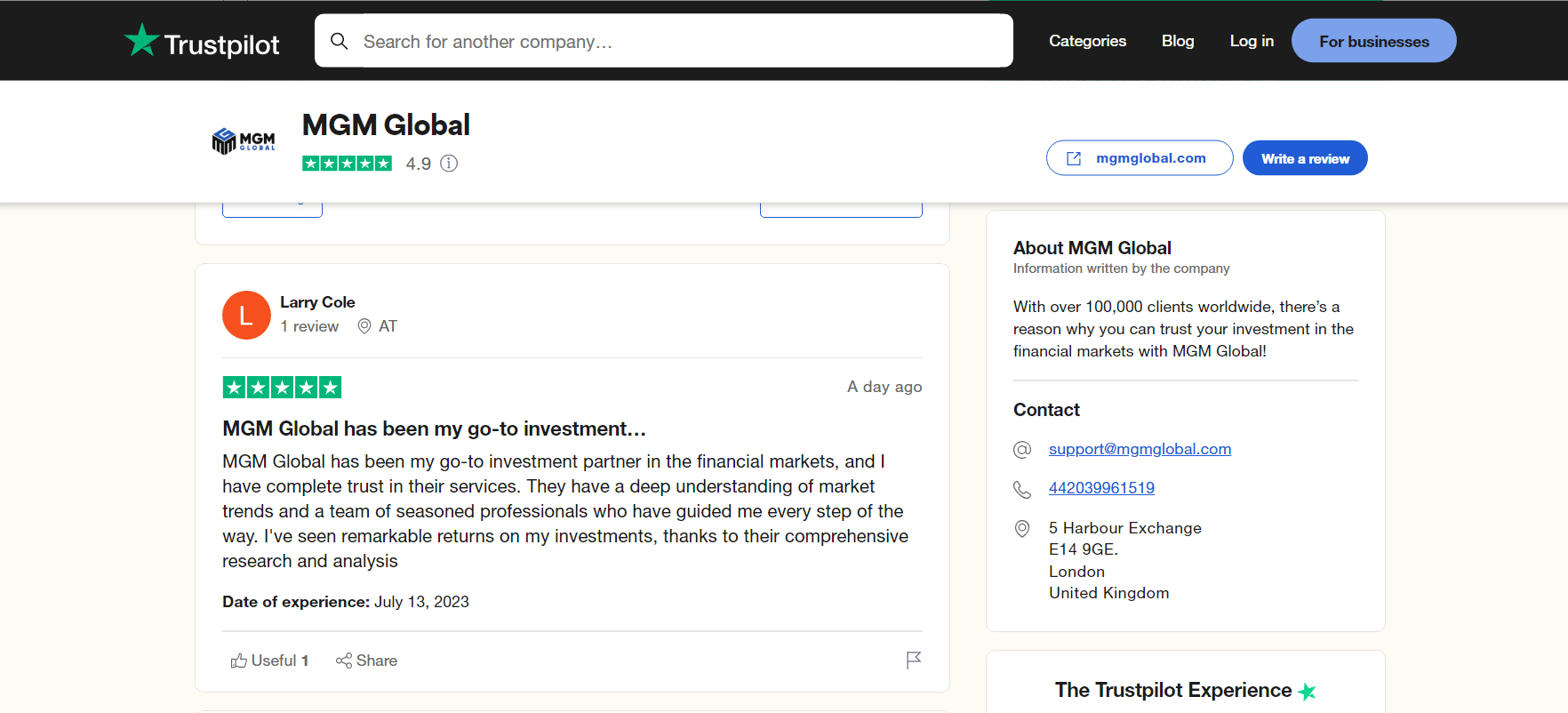Viewport: 1568px width, 713px height.
Task: Open Larry Cole's reviewer profile name
Action: (x=317, y=302)
